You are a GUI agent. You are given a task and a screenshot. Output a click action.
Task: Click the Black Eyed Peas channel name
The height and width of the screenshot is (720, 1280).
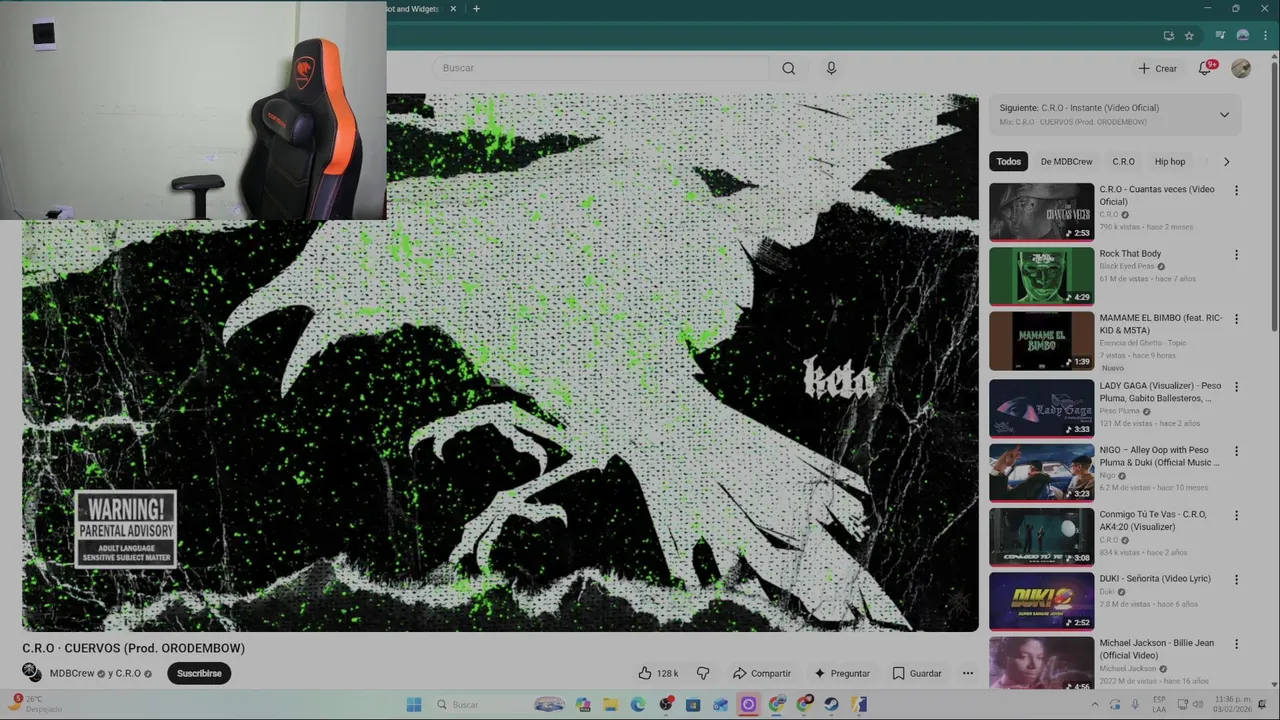pos(1127,266)
